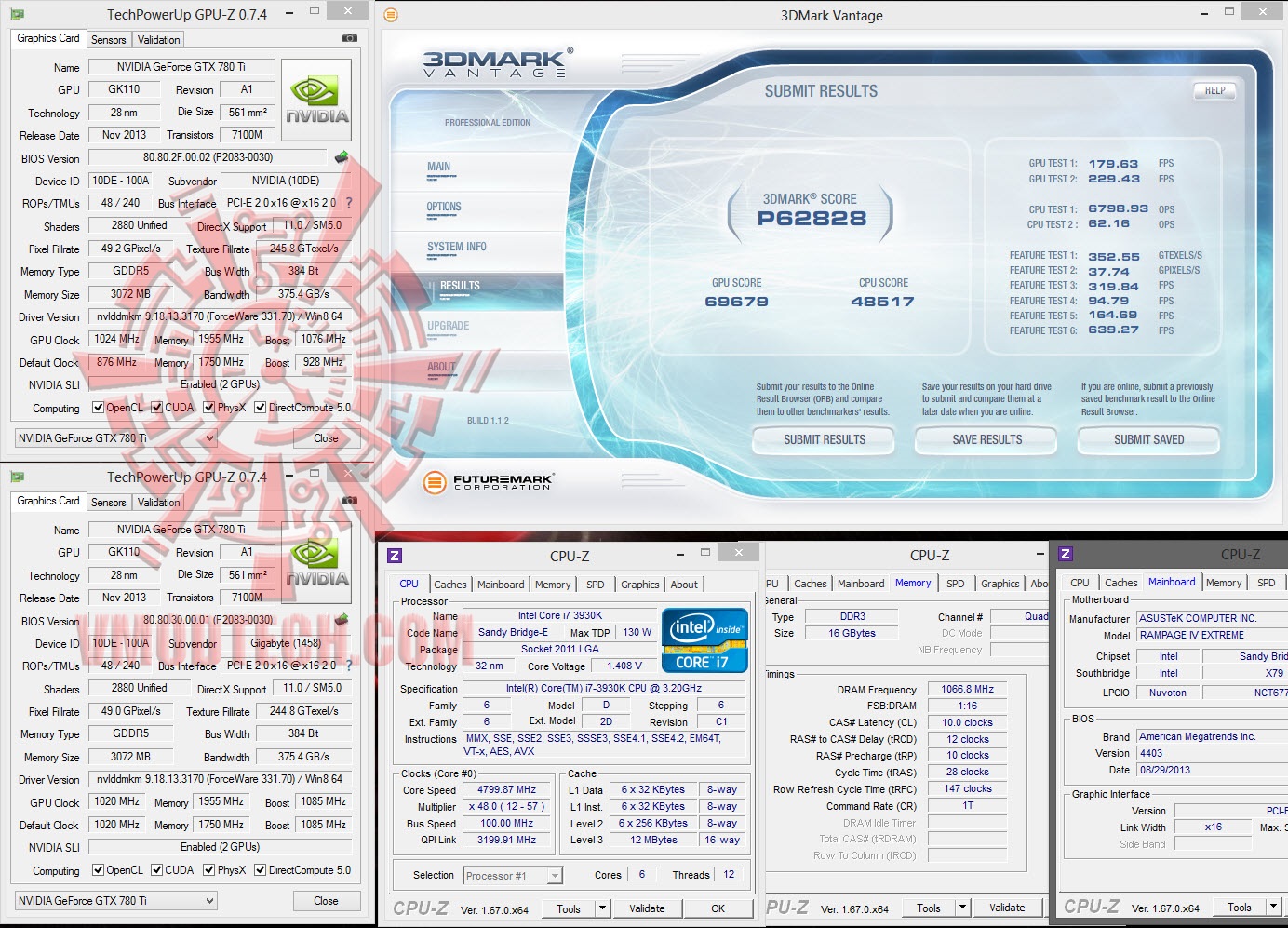The image size is (1288, 928).
Task: Select SYSTEM INFO in 3DMark Vantage menu
Action: click(456, 248)
